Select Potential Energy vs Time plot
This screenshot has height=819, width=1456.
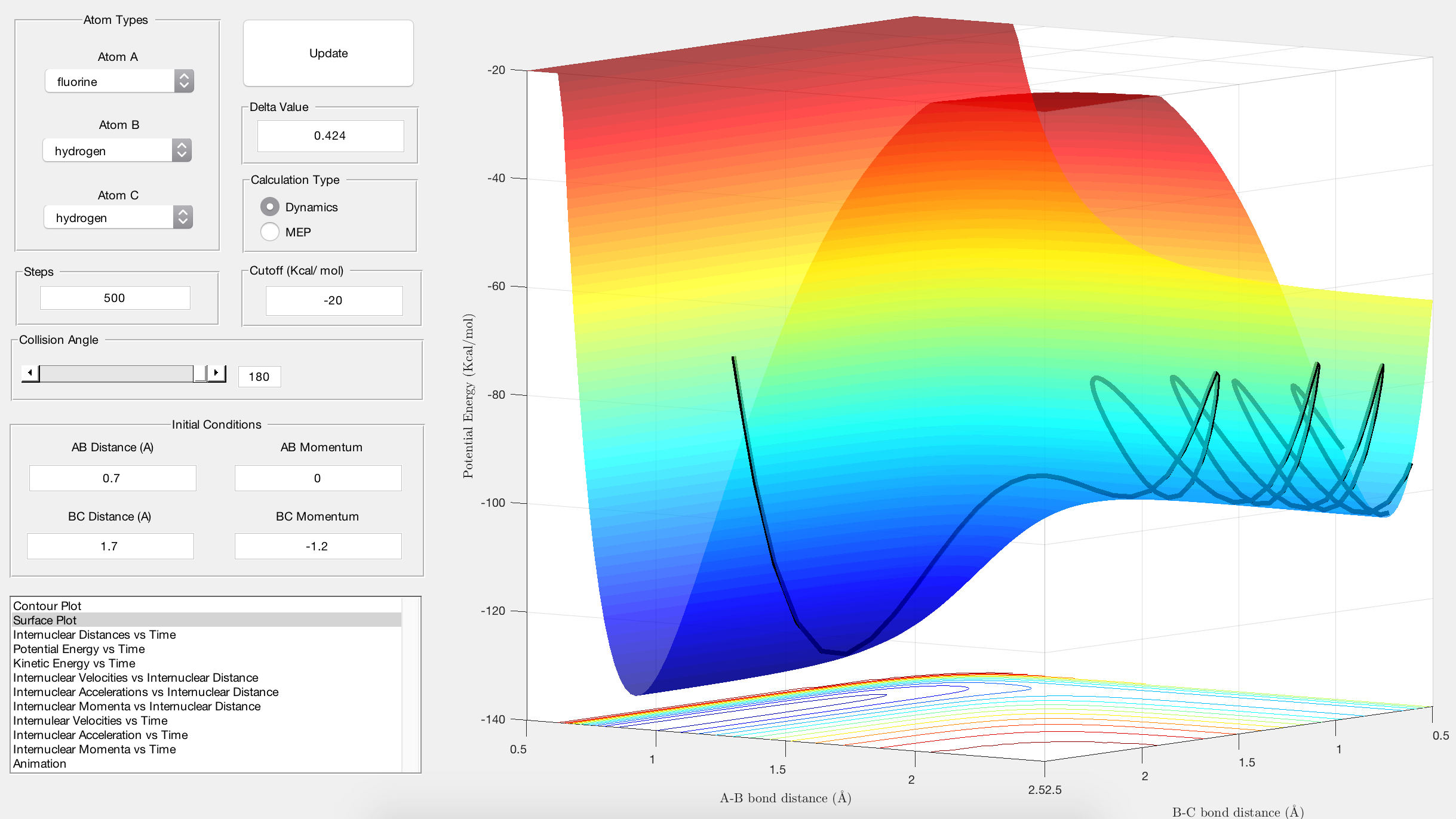pyautogui.click(x=79, y=649)
